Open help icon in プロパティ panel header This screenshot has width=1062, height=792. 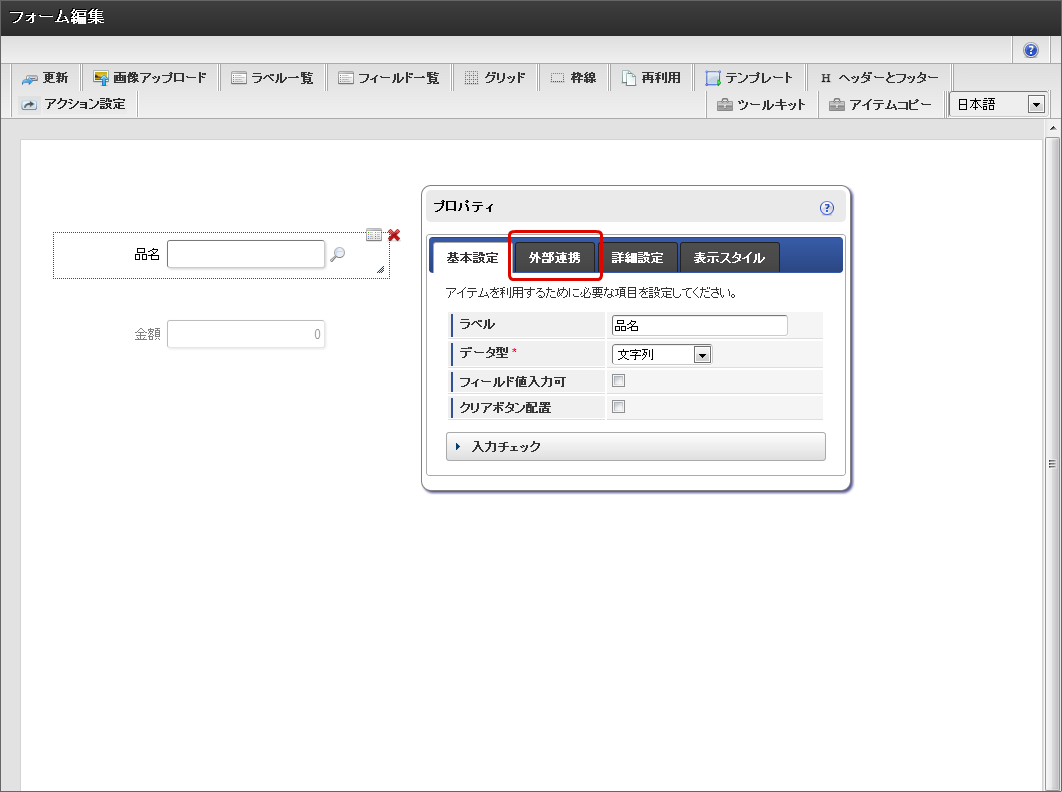[x=826, y=208]
